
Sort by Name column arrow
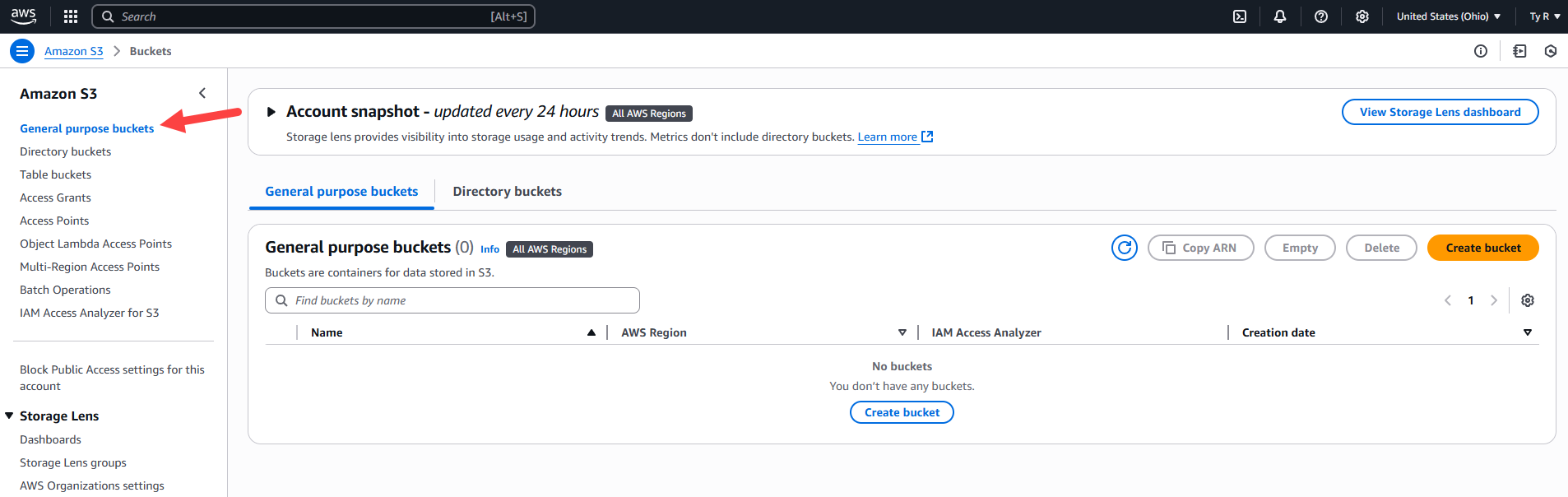[x=591, y=332]
